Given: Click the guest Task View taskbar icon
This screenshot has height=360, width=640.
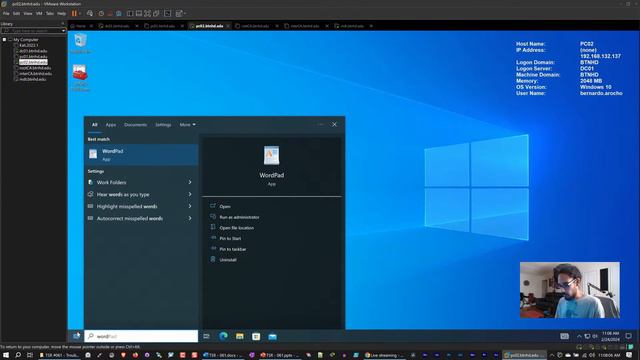Looking at the screenshot, I should (x=207, y=336).
